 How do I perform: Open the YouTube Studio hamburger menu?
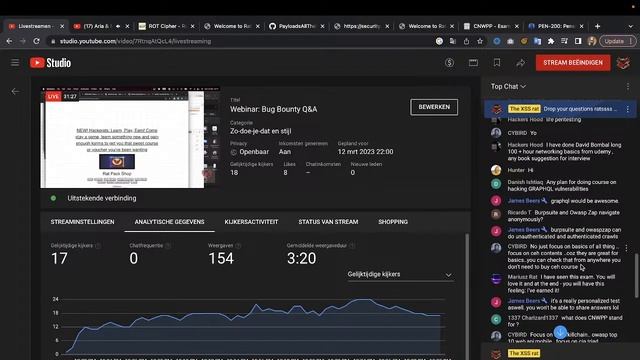coord(15,62)
